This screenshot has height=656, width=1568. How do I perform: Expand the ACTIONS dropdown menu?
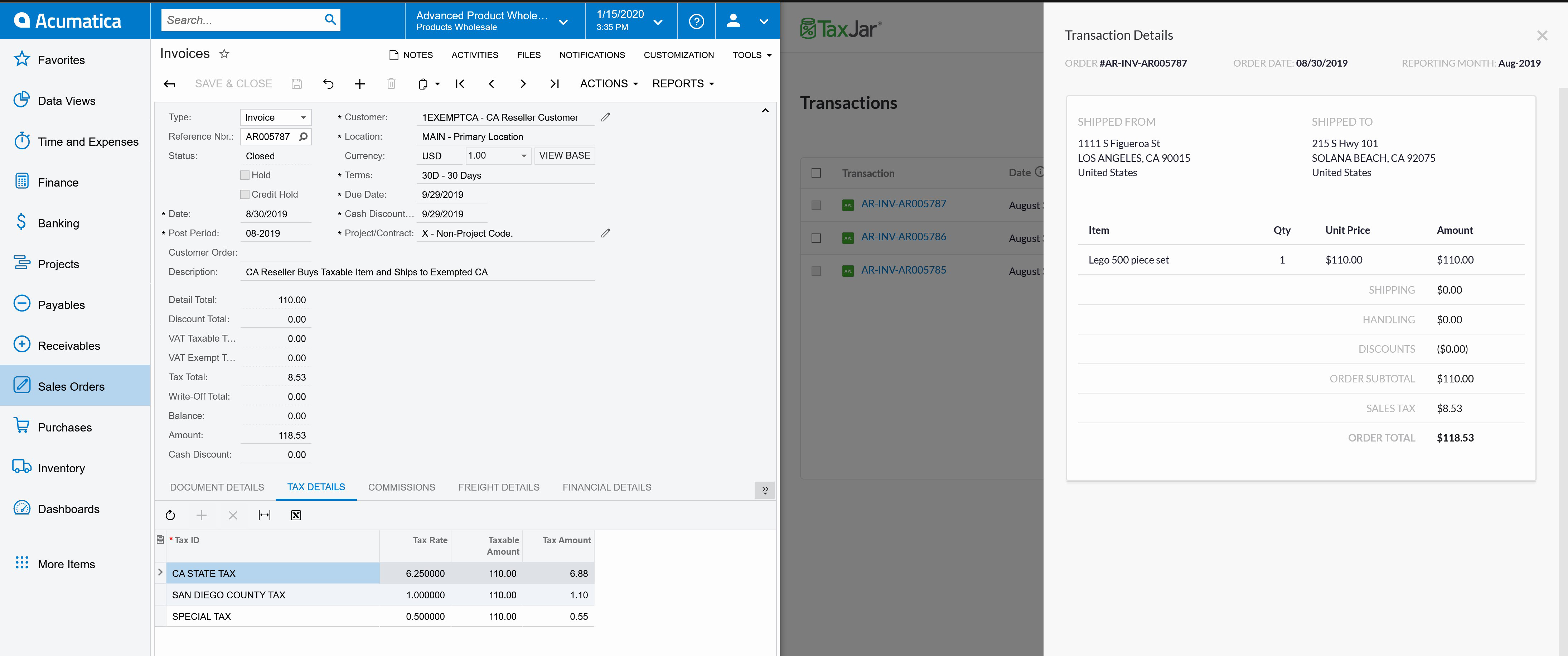pos(609,84)
